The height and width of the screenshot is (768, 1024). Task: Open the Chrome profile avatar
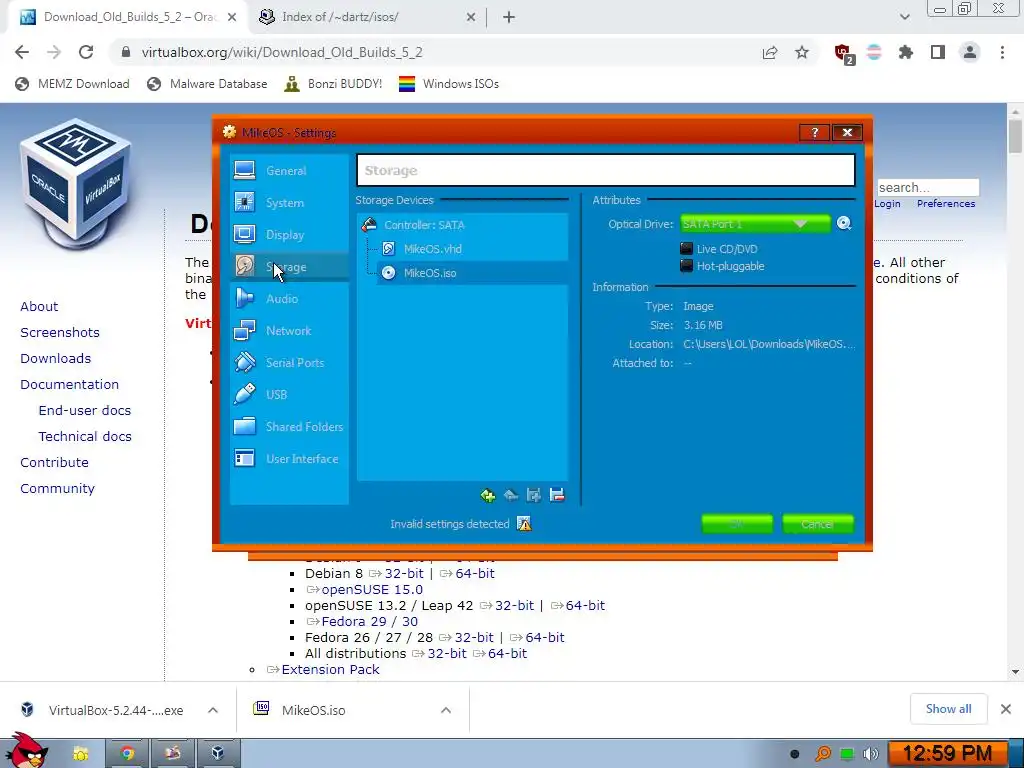[x=970, y=52]
